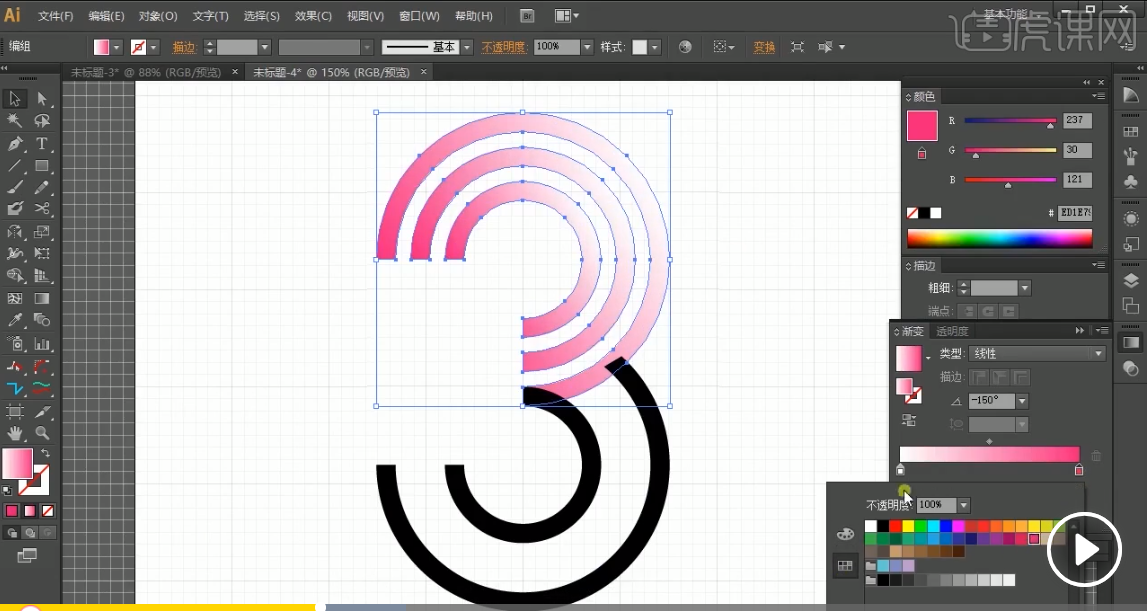Swap fill and stroke with the arrow toggle
Screen dimensions: 1147x611
click(x=45, y=453)
